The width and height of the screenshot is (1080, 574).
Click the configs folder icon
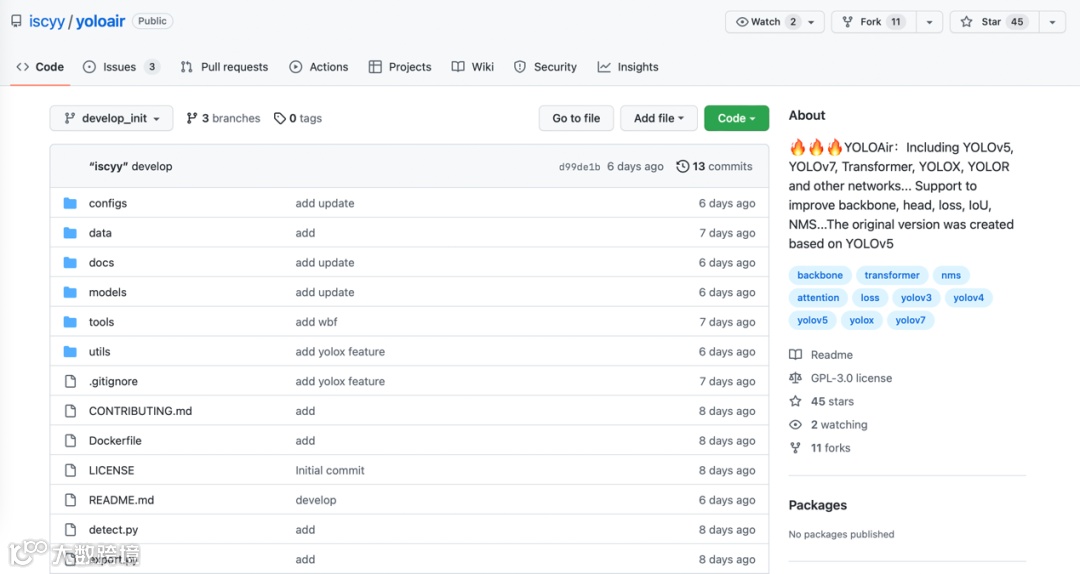pyautogui.click(x=70, y=203)
